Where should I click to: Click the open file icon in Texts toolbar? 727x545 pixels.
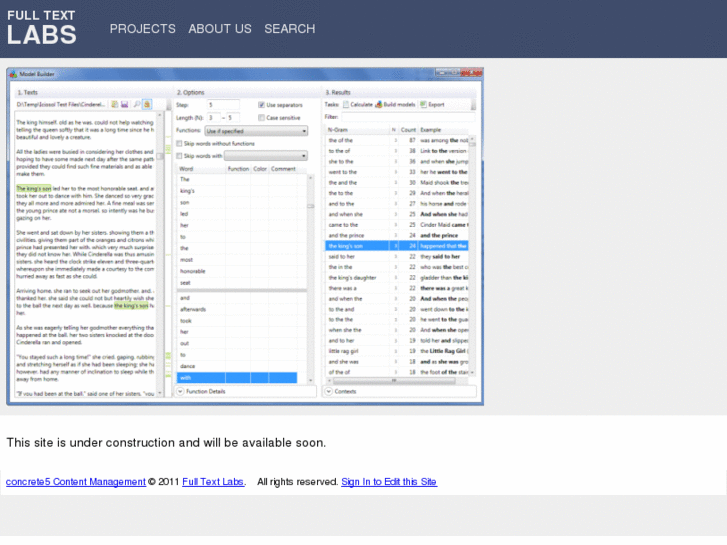[x=115, y=104]
